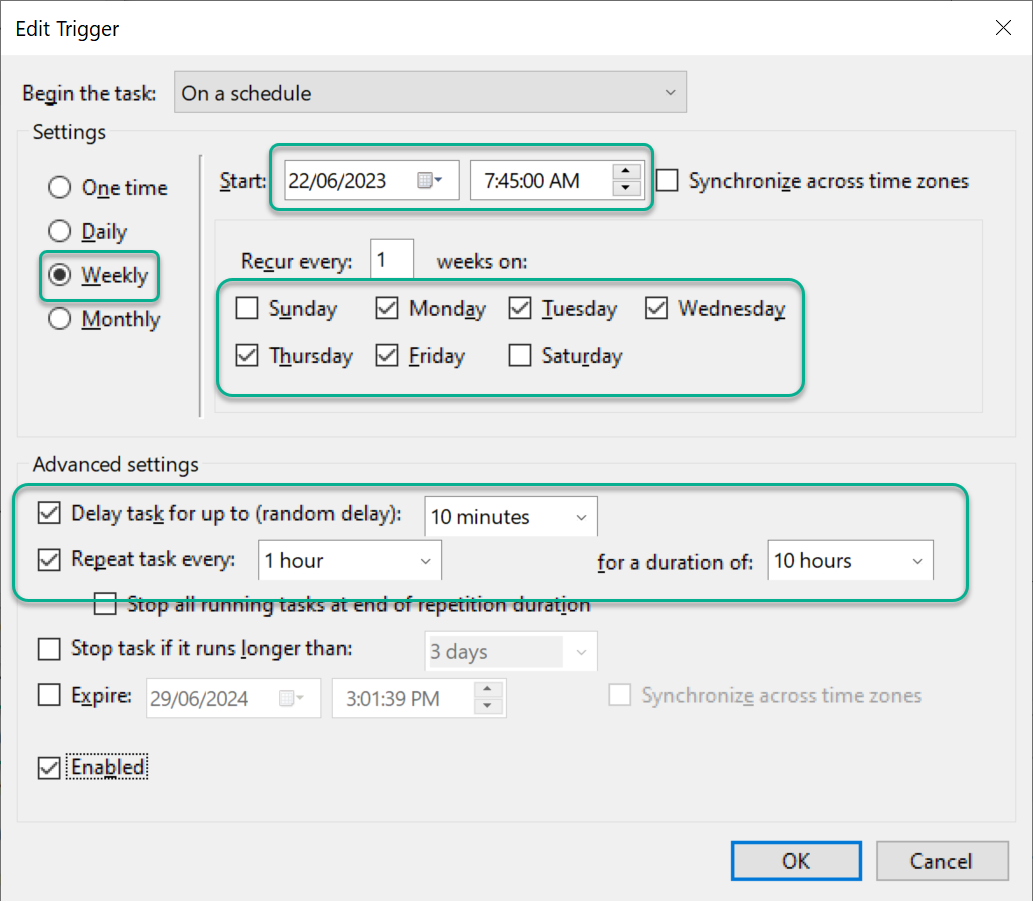Open the random delay duration dropdown
The image size is (1033, 901).
coord(581,516)
